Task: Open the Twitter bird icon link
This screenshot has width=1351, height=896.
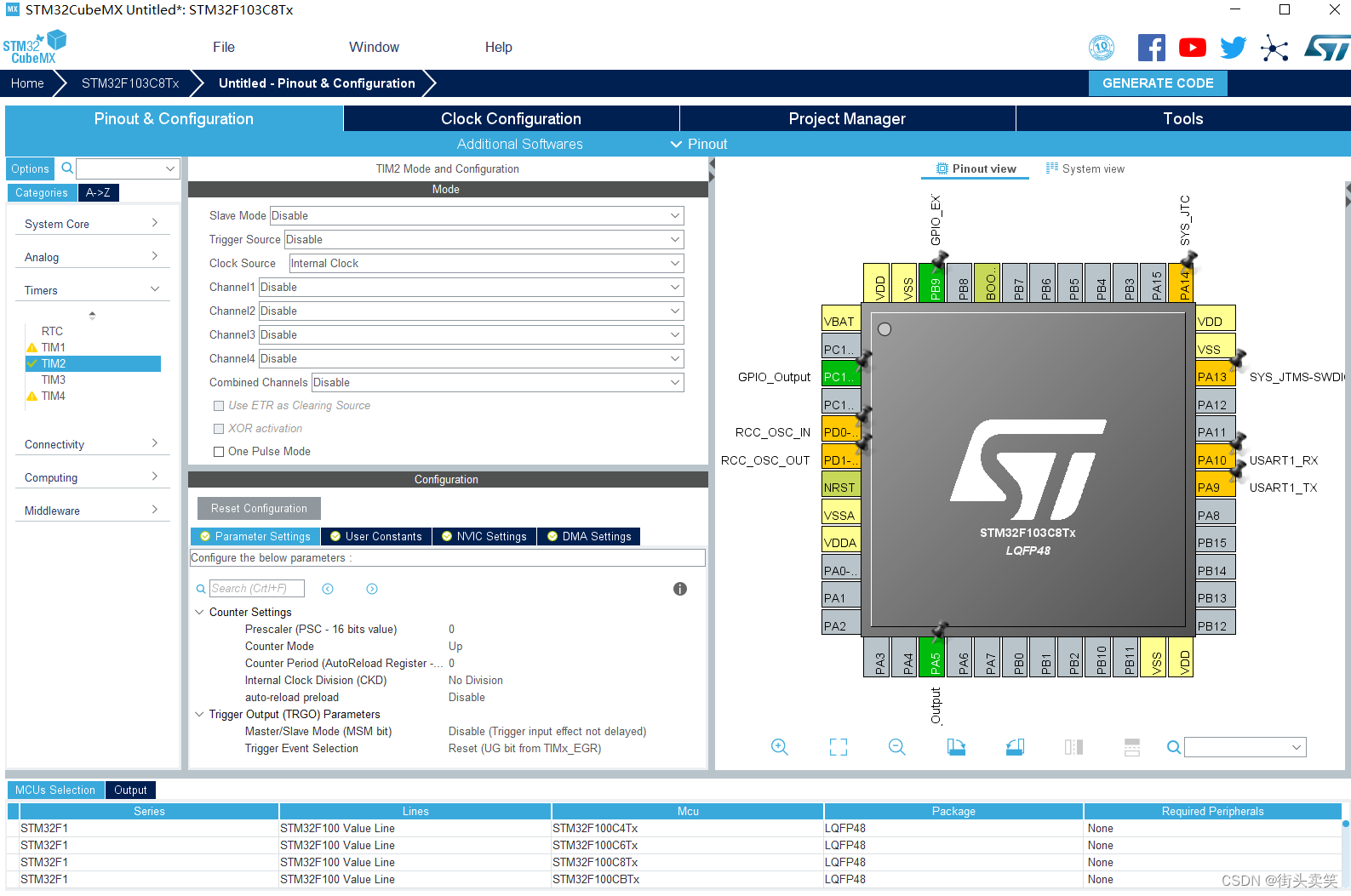Action: point(1233,48)
